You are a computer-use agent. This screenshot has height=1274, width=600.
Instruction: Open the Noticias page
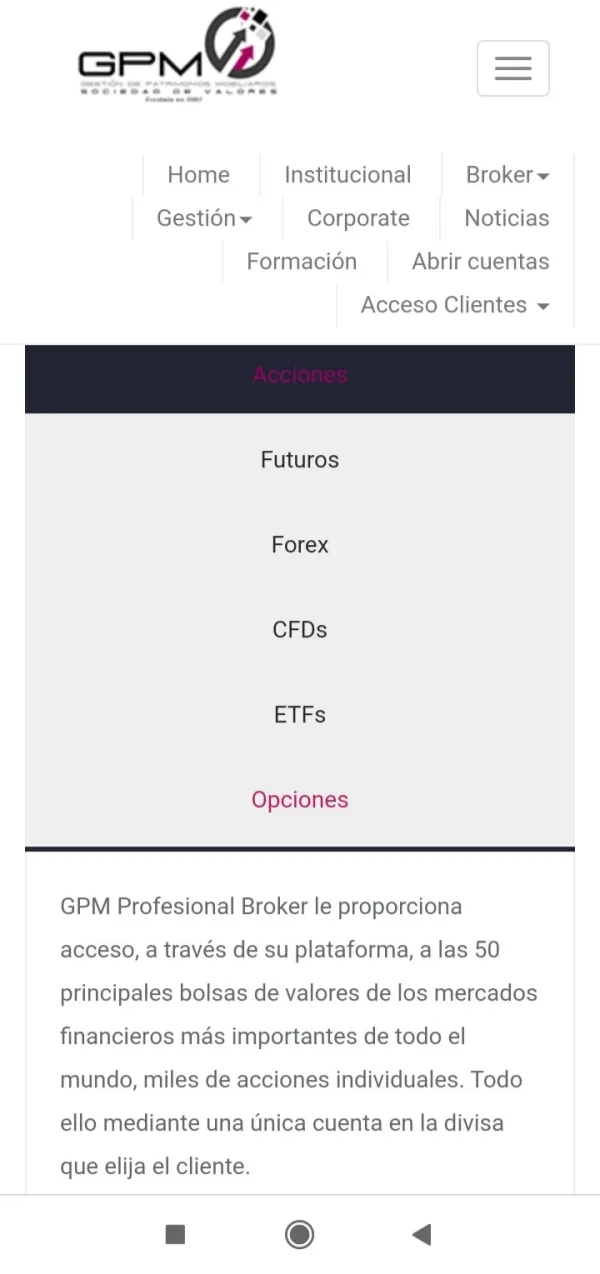pos(507,218)
